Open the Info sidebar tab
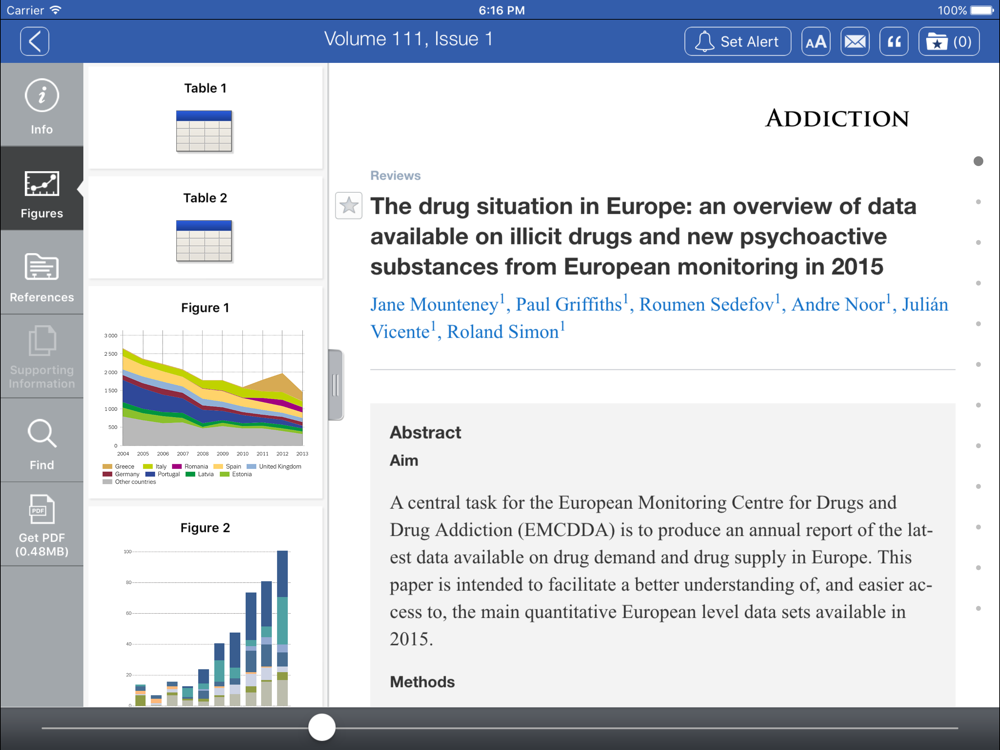Image resolution: width=1000 pixels, height=750 pixels. [x=41, y=105]
